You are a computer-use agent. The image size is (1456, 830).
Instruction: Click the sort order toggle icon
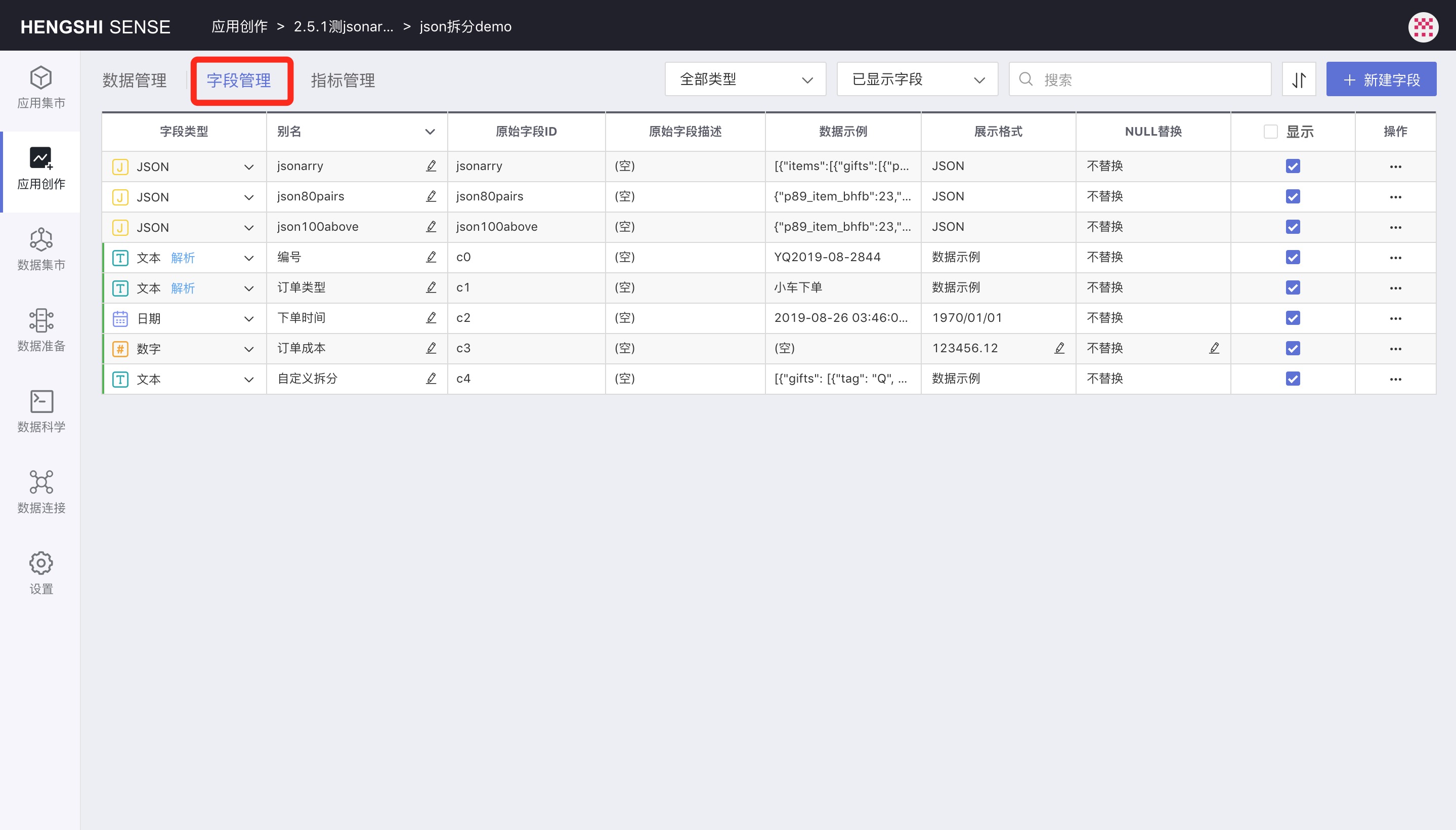(1299, 79)
